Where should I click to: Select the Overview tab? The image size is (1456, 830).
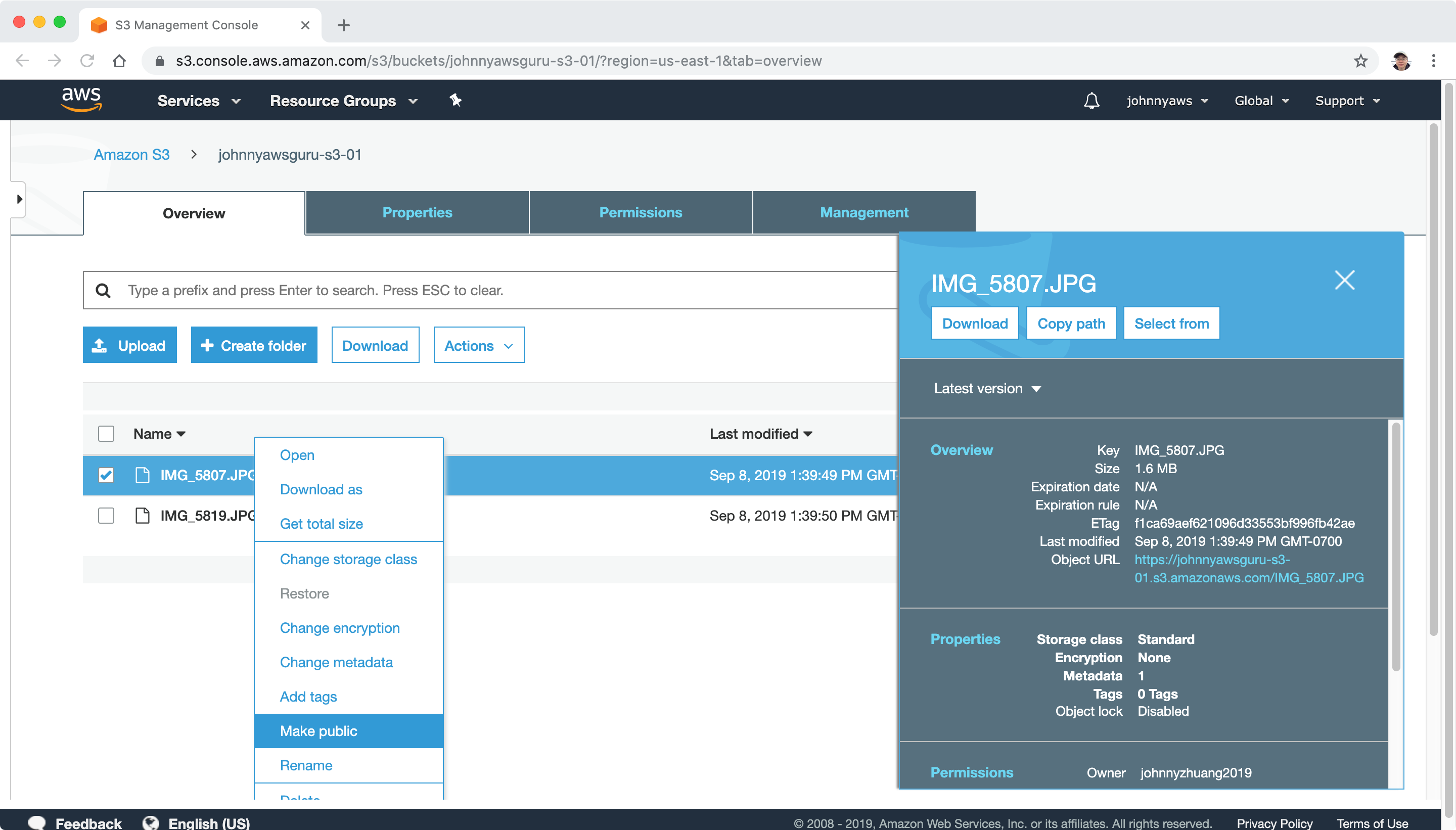[194, 213]
